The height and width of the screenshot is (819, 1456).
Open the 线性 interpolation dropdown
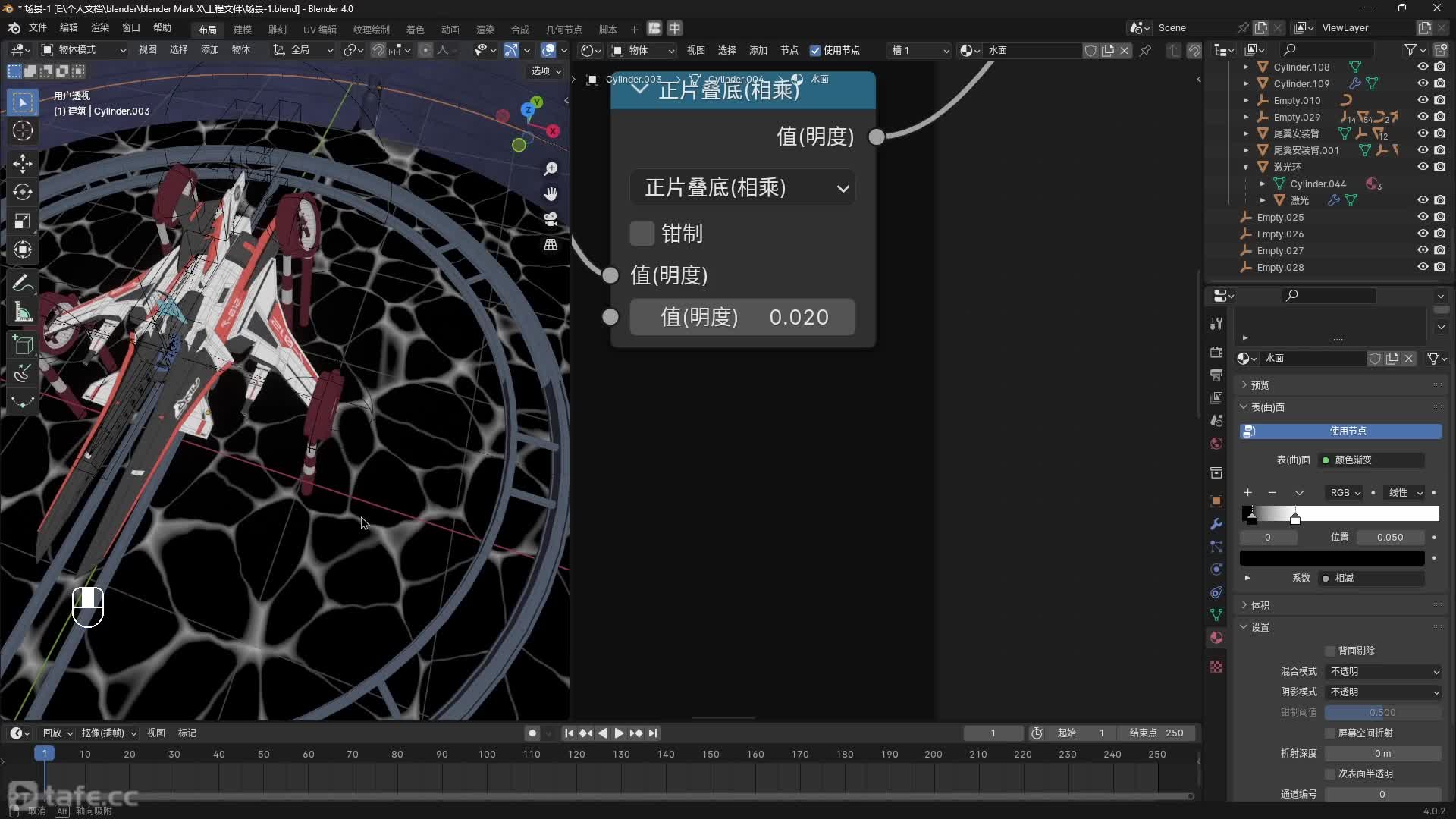1404,492
